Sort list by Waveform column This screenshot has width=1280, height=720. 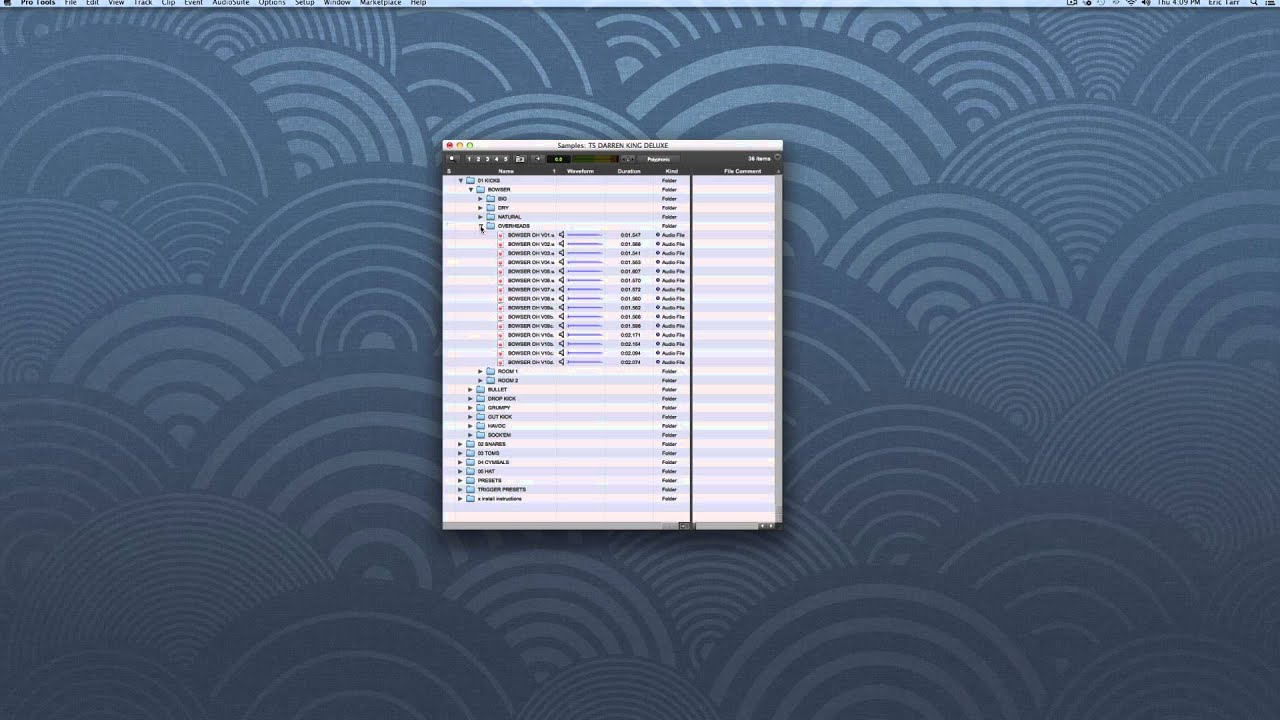coord(580,171)
